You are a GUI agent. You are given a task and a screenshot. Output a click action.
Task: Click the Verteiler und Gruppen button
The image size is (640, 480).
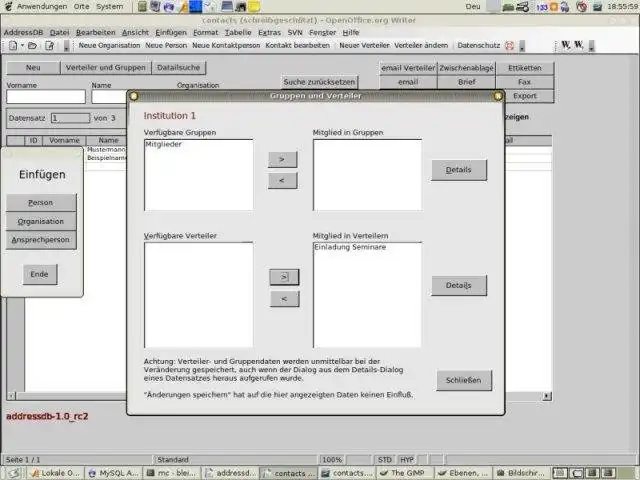pyautogui.click(x=106, y=68)
